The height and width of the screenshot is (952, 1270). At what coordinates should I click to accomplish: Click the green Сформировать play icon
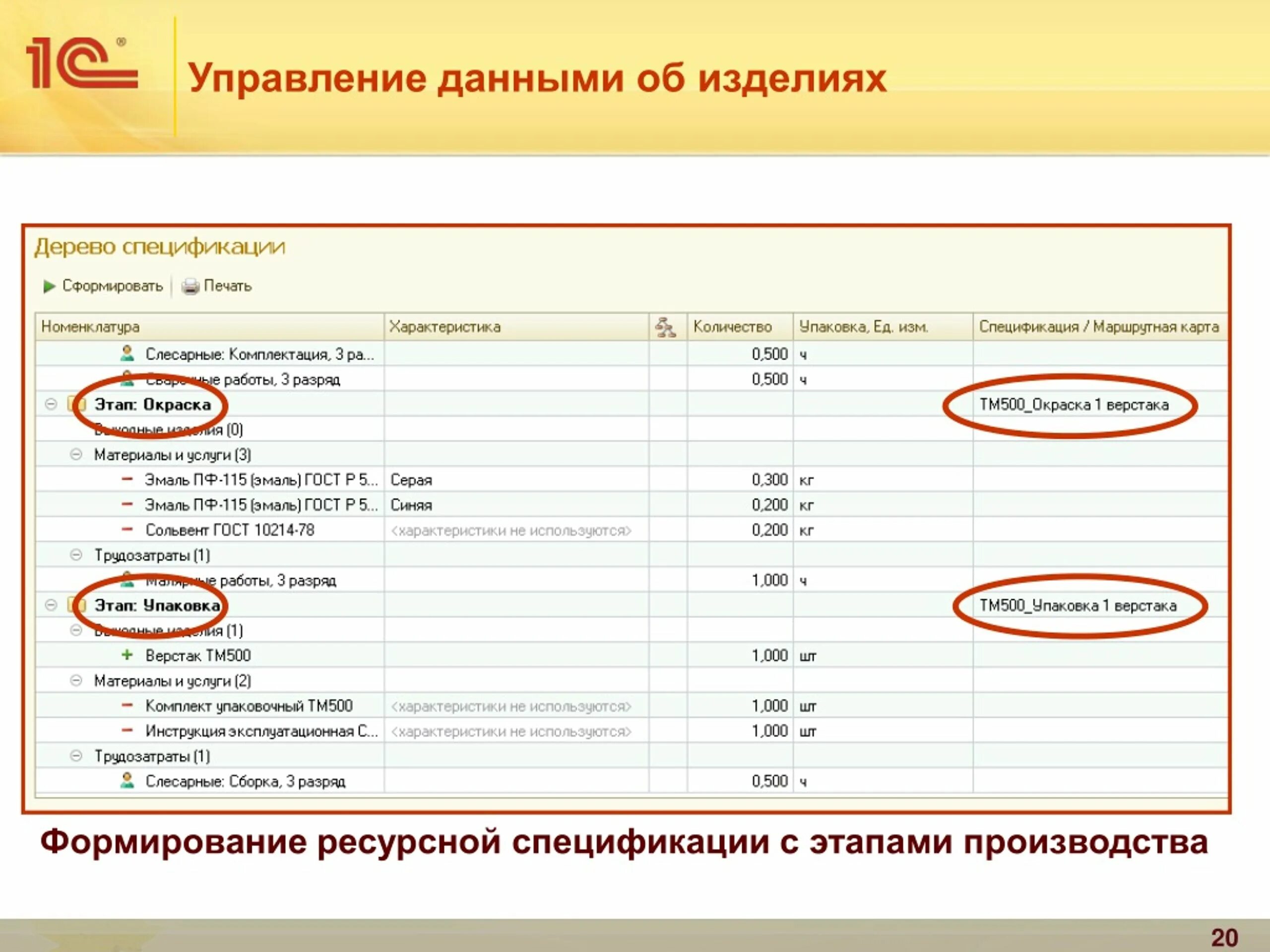[x=50, y=286]
